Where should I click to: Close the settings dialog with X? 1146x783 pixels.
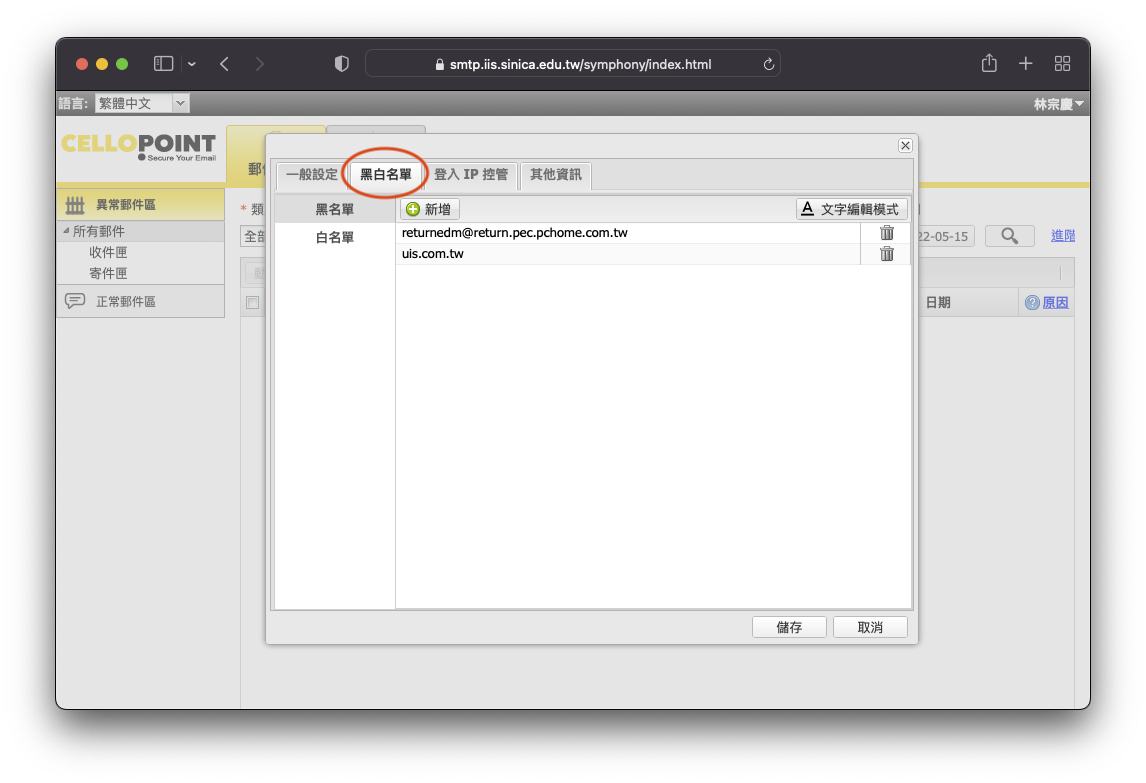pos(905,145)
